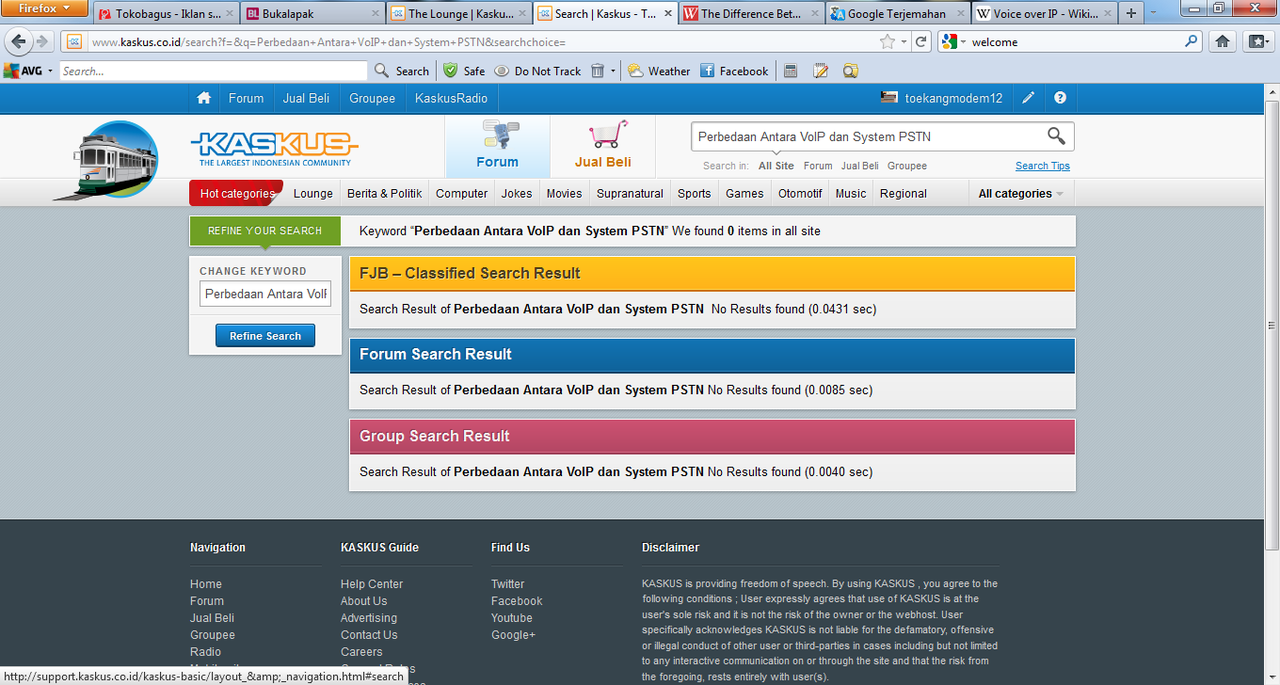
Task: Click the Firefox Home button icon
Action: (x=1222, y=42)
